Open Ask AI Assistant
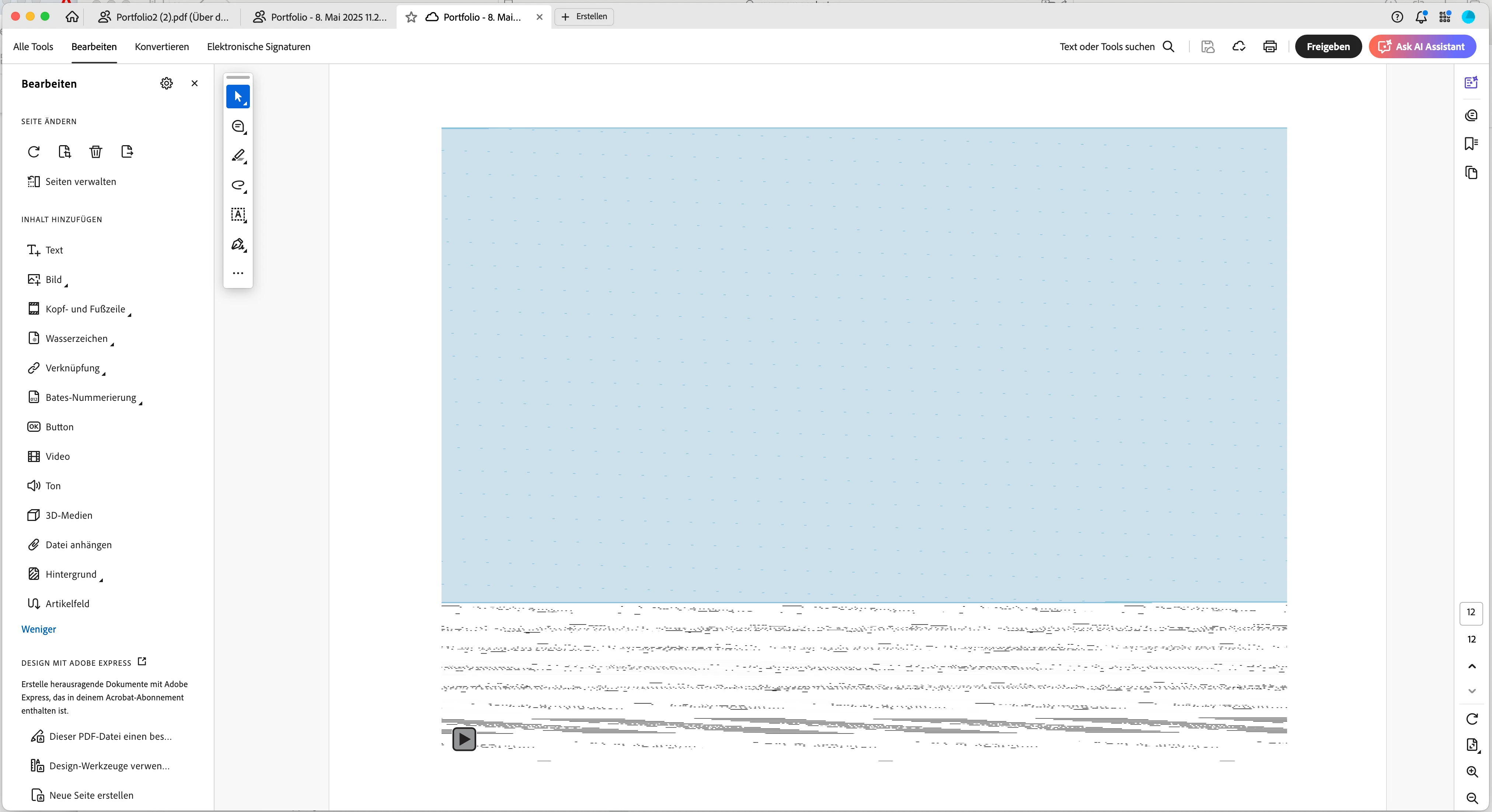The width and height of the screenshot is (1492, 812). click(x=1422, y=47)
